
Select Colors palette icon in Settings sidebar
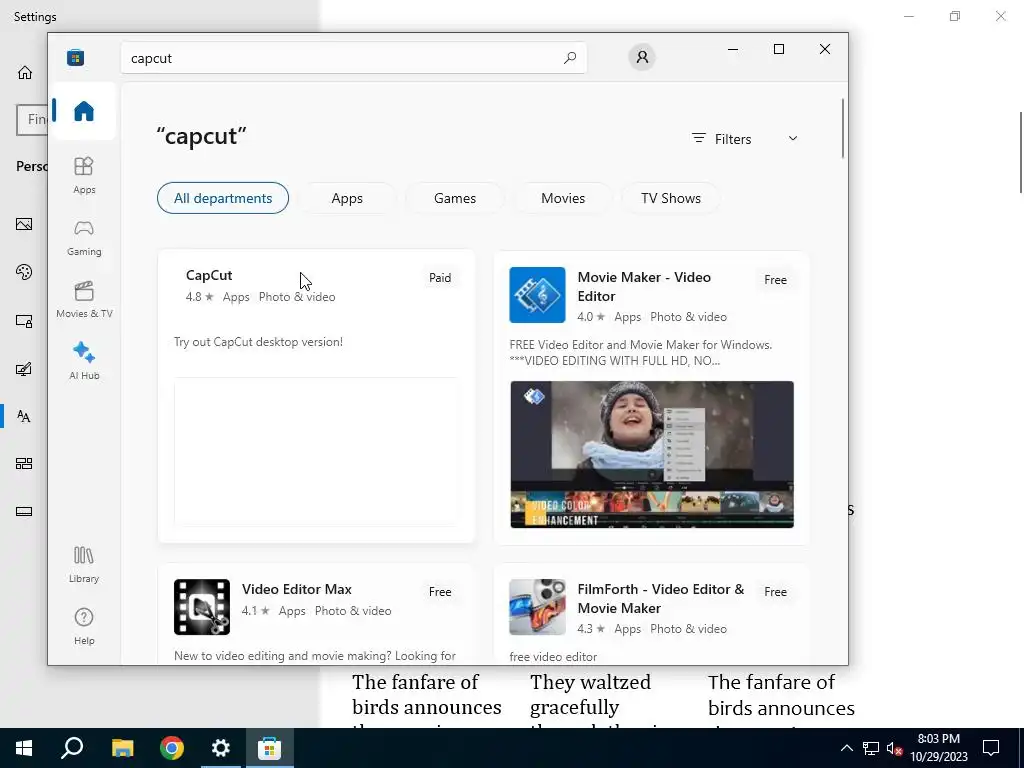24,272
